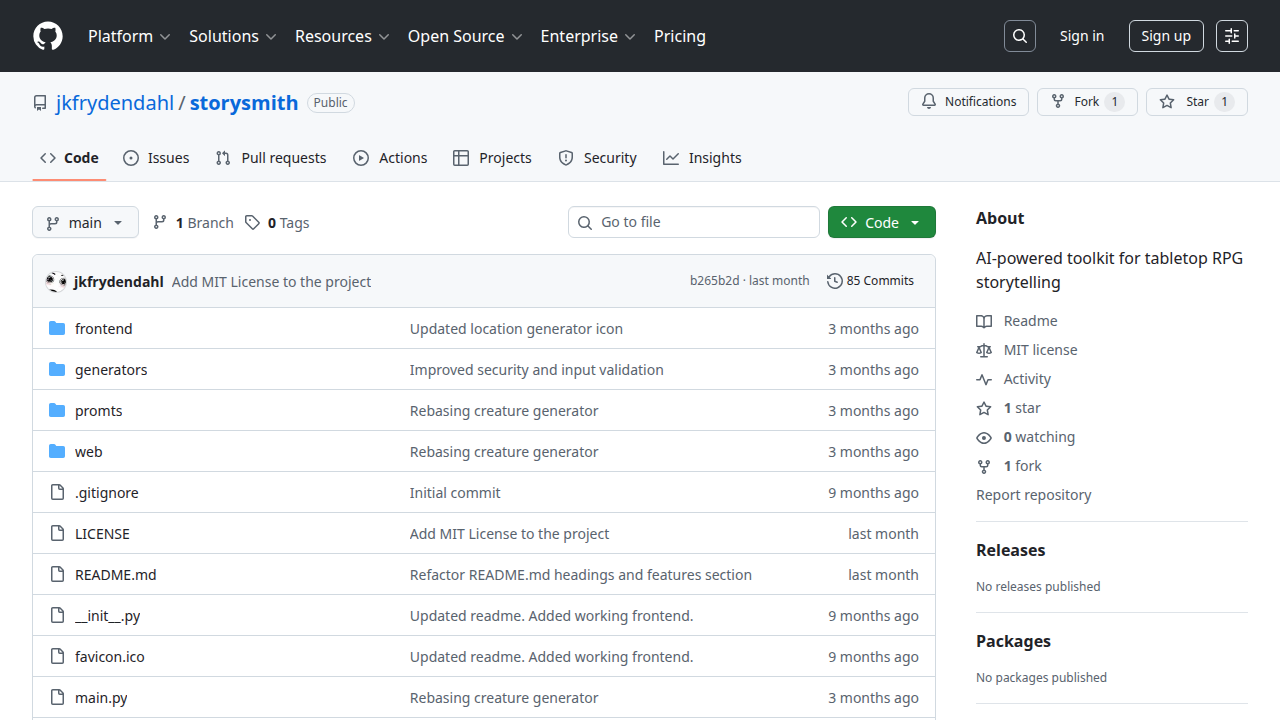Click the README.md file icon
The width and height of the screenshot is (1280, 720).
tap(57, 575)
